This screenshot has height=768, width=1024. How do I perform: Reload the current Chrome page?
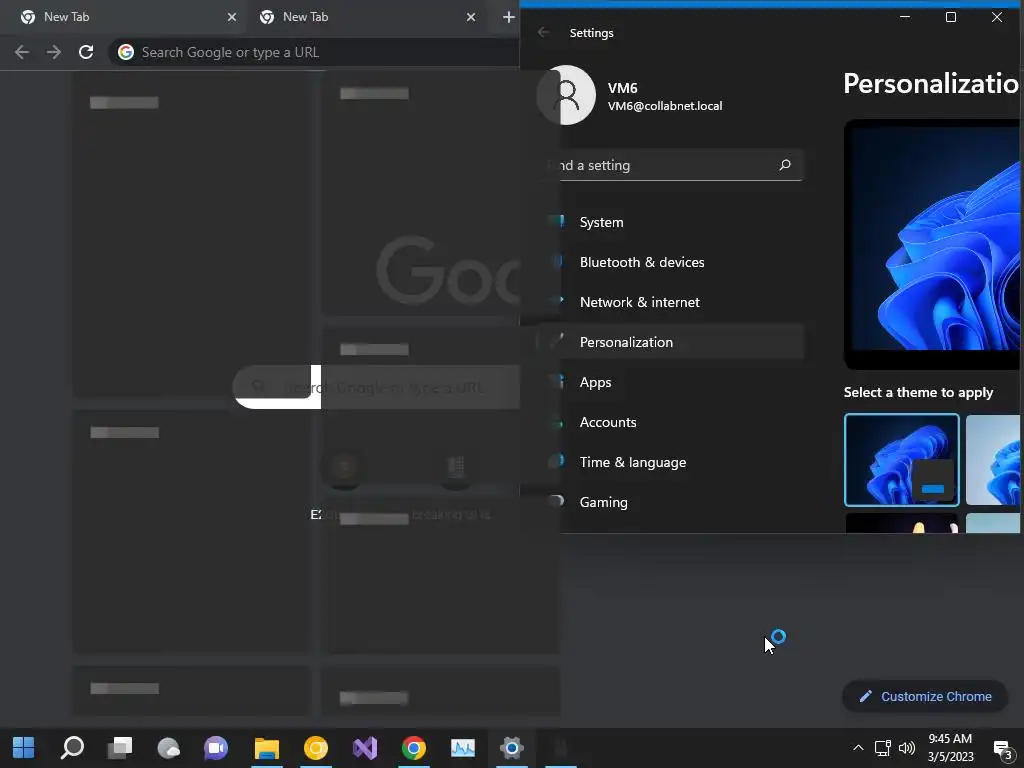86,52
